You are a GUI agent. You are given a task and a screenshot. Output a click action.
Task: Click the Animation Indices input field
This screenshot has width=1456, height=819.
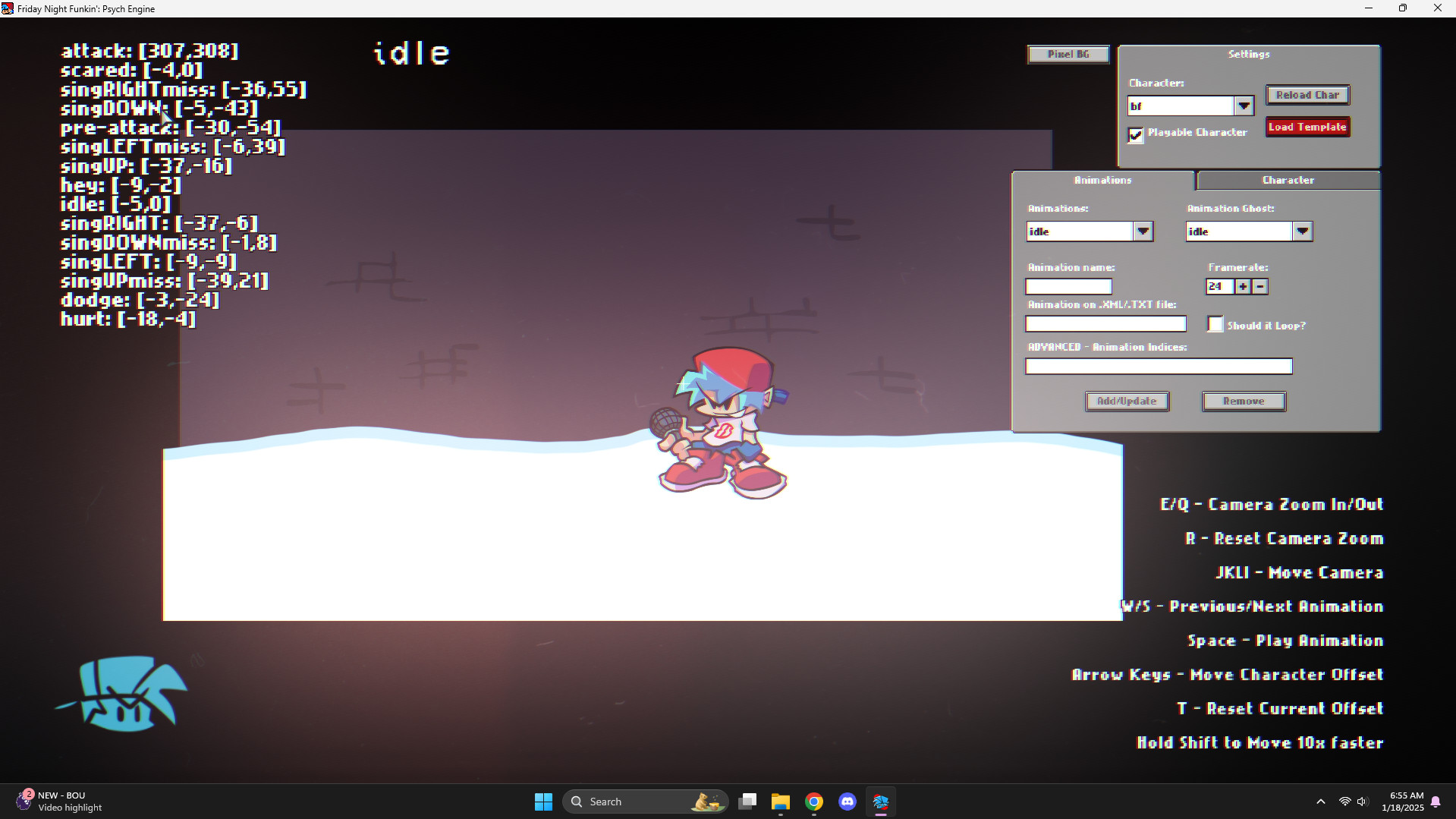tap(1159, 367)
